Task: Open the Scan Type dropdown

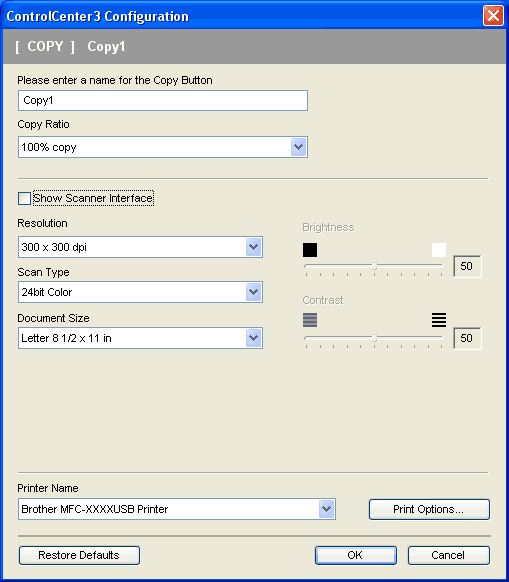Action: pyautogui.click(x=140, y=292)
